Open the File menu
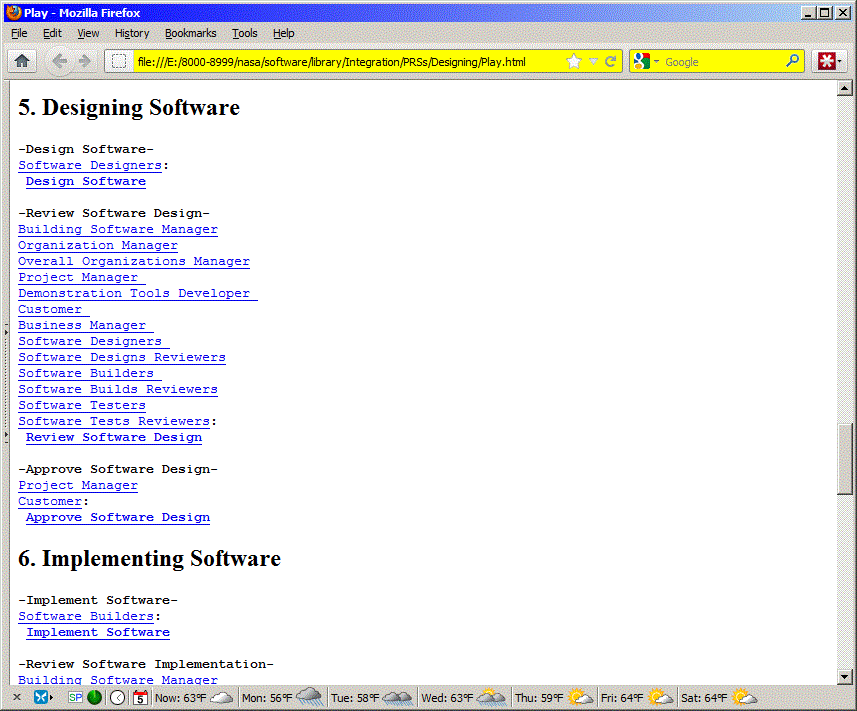Image resolution: width=857 pixels, height=711 pixels. click(19, 33)
